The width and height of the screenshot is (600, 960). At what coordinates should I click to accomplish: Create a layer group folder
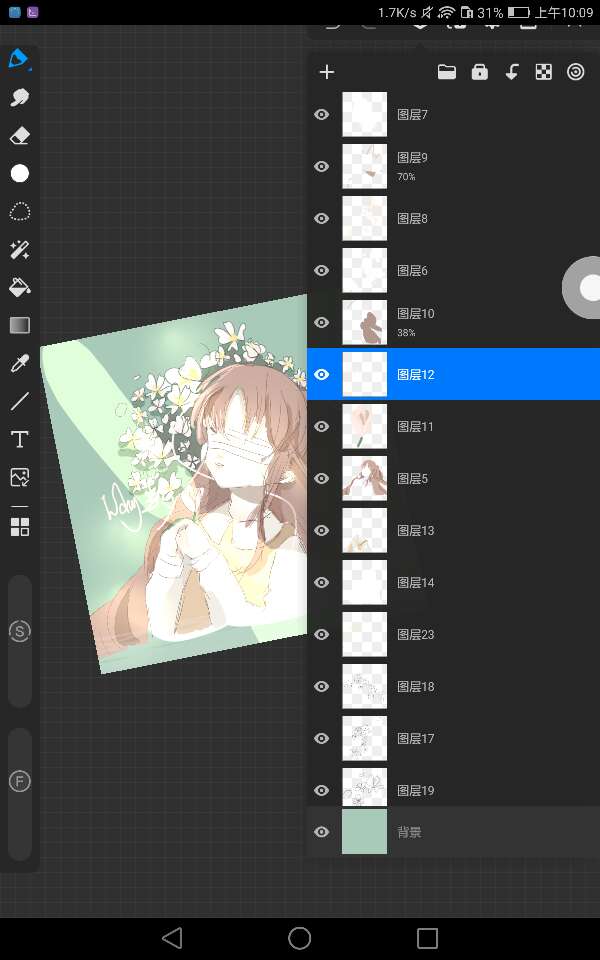(x=447, y=72)
